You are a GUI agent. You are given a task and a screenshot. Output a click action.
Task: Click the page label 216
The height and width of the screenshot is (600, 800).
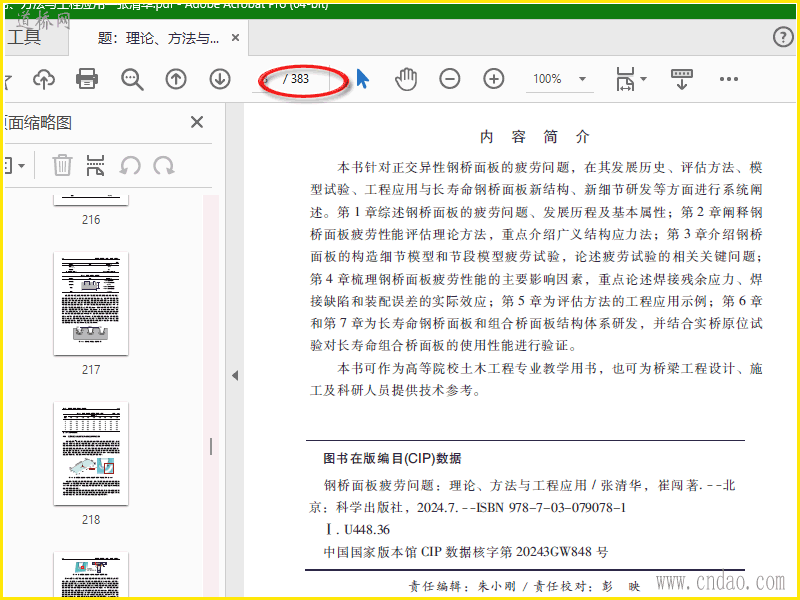[91, 220]
